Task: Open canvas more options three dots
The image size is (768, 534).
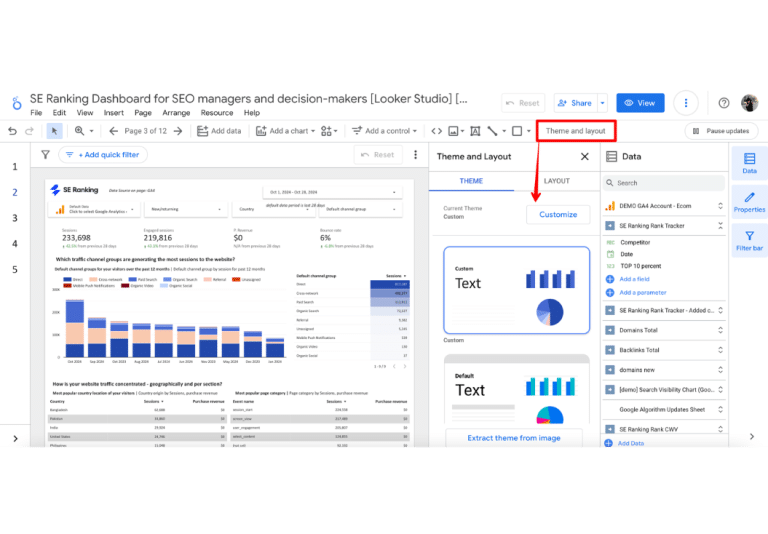Action: pos(415,155)
